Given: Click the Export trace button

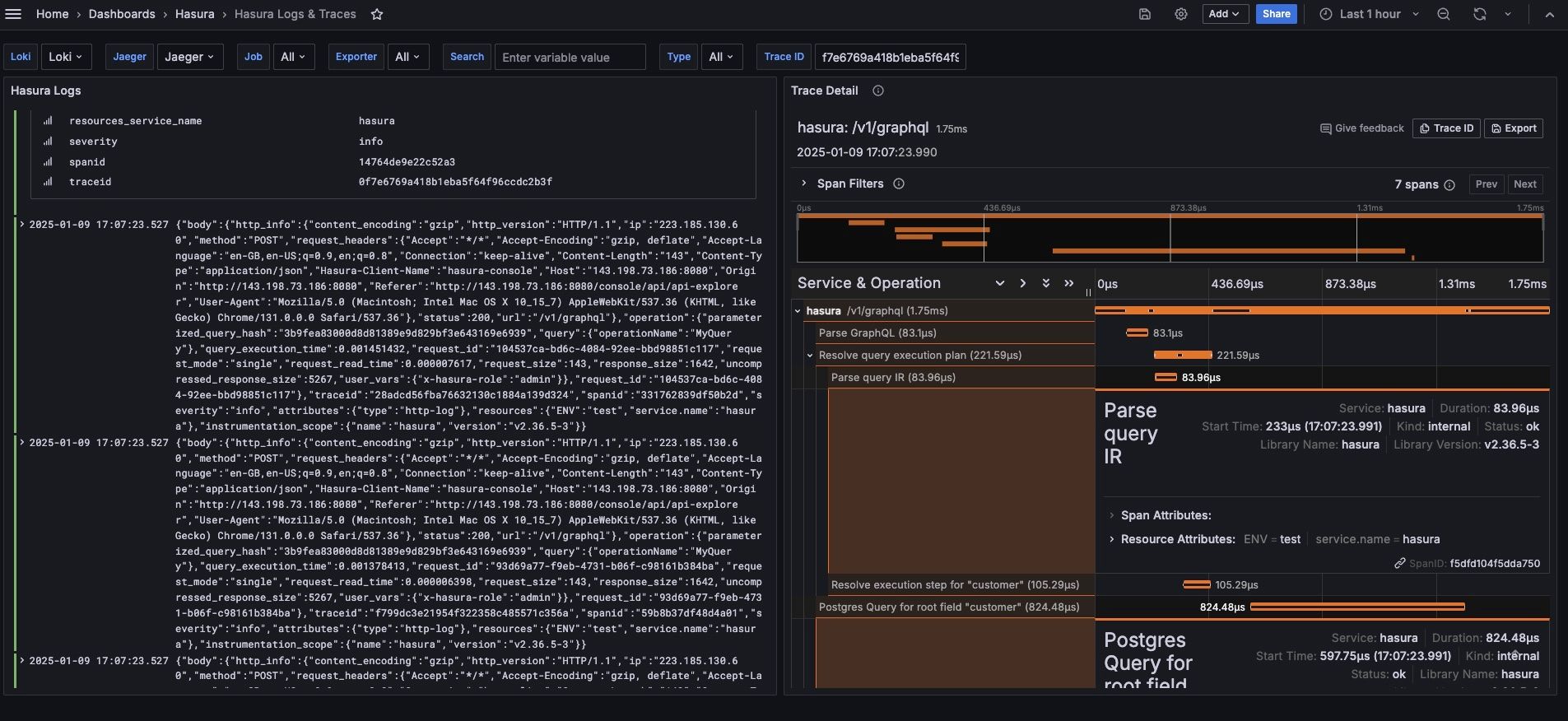Looking at the screenshot, I should 1513,128.
